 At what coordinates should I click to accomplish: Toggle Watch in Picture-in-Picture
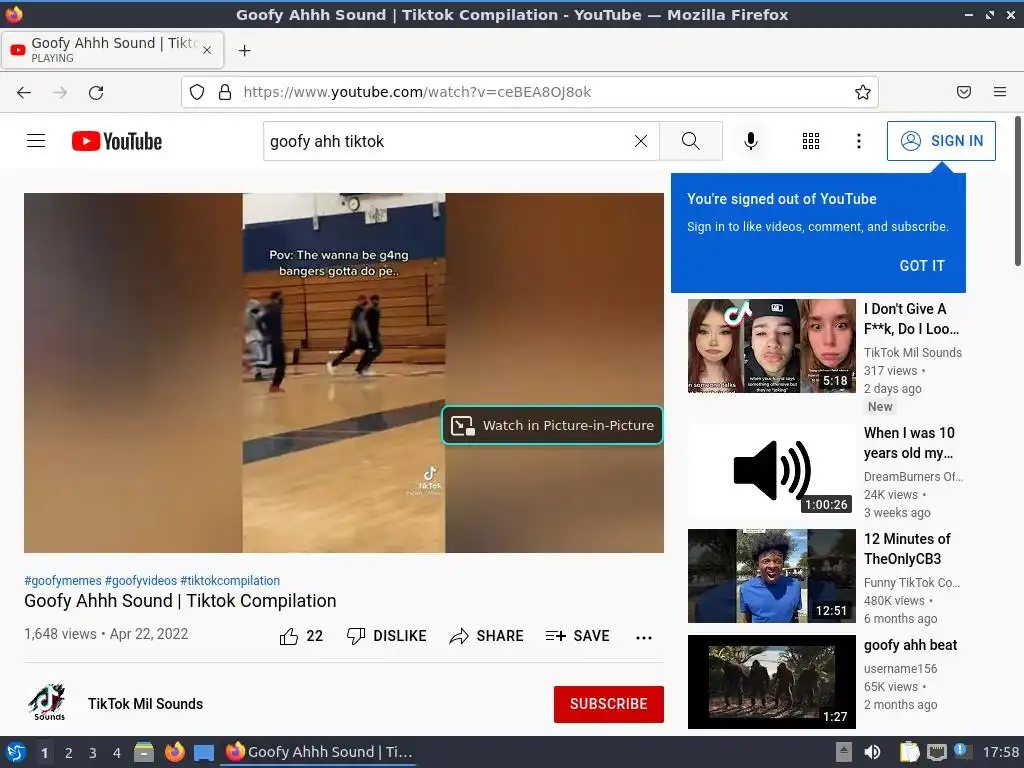[x=552, y=425]
